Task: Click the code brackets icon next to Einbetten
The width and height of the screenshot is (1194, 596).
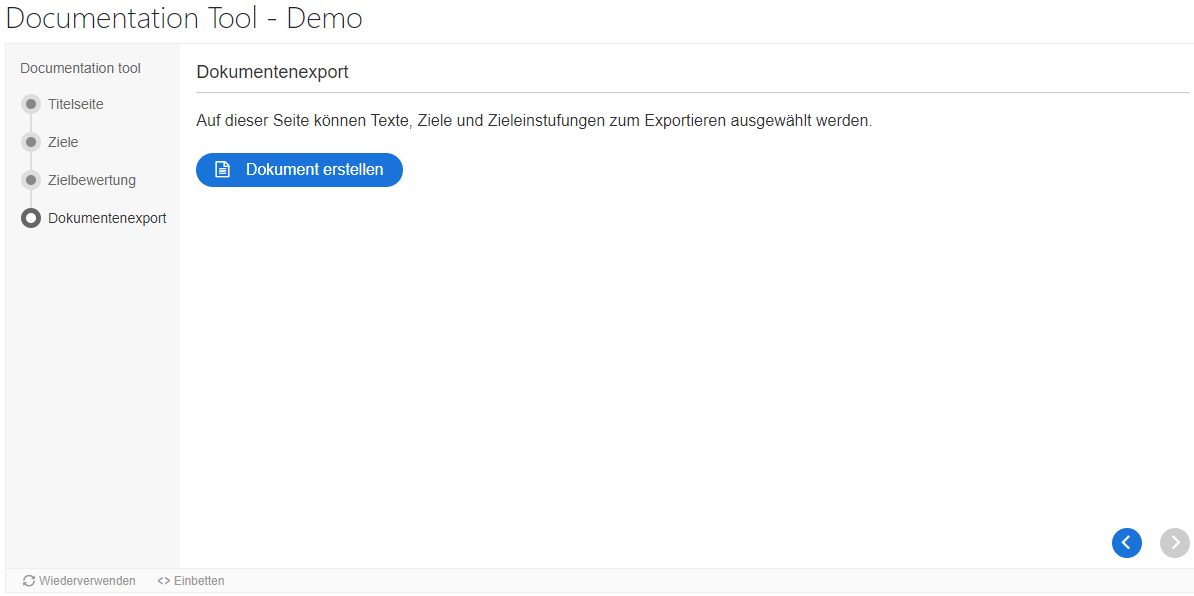Action: [163, 581]
